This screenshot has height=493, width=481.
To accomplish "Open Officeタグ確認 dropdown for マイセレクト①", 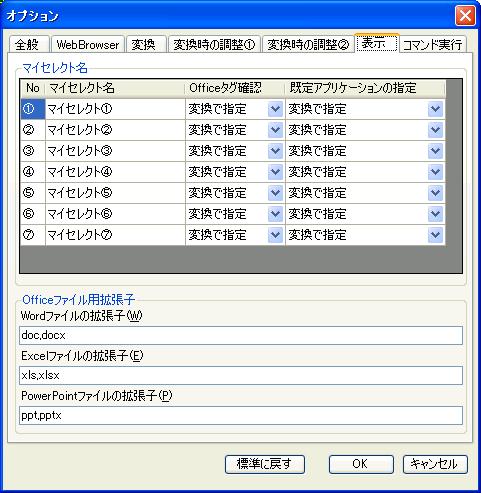I will click(275, 109).
